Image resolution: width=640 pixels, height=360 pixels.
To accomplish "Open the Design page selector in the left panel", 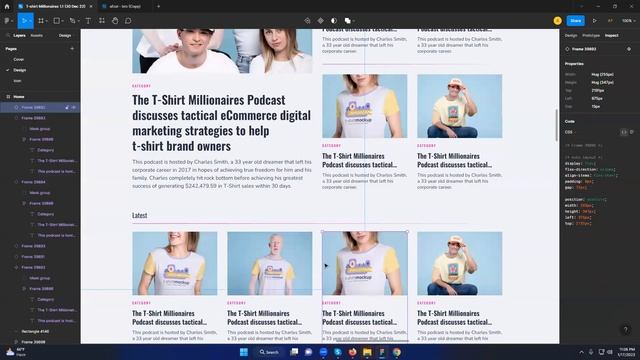I will (x=65, y=36).
